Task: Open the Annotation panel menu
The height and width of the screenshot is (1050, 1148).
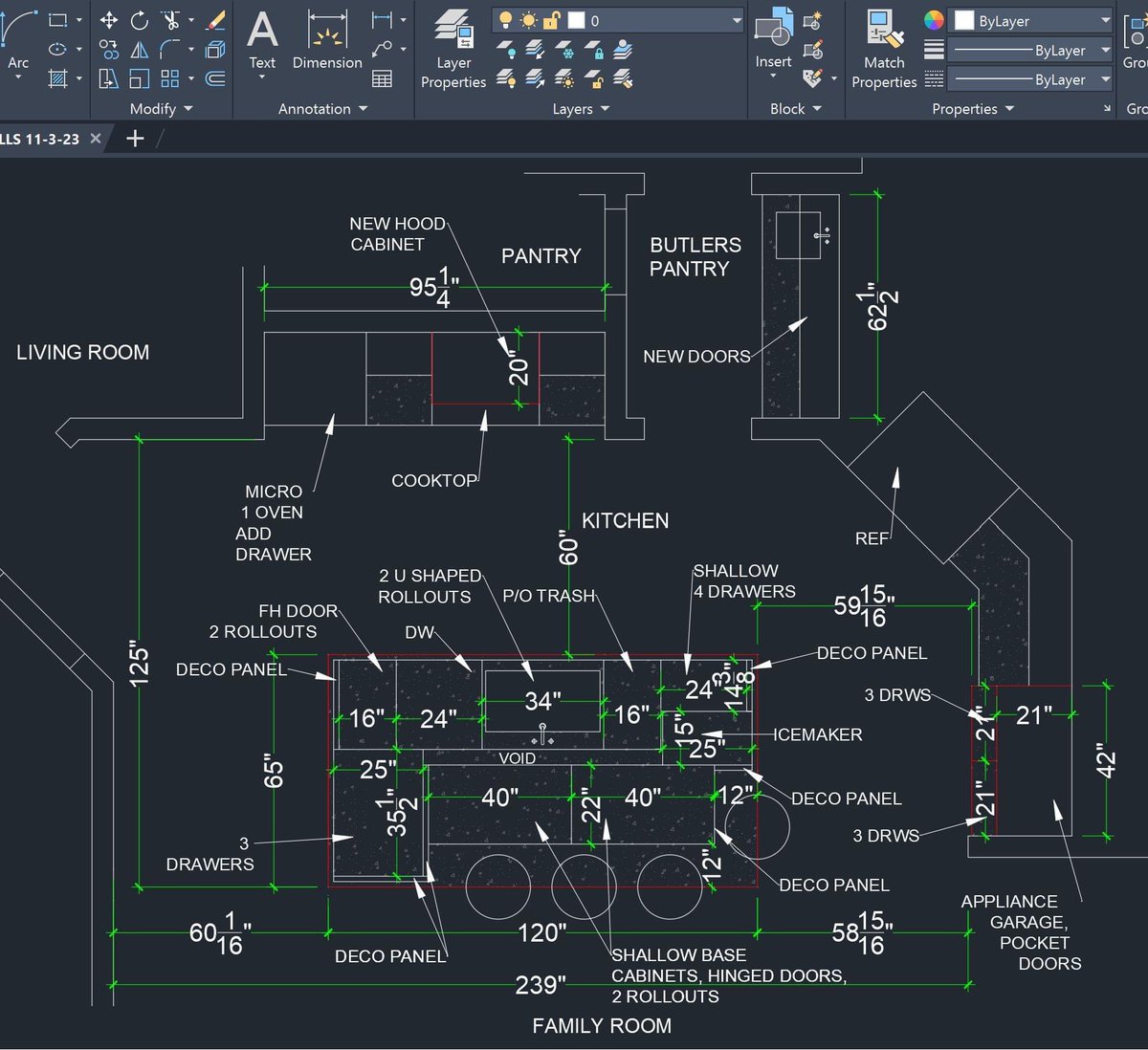Action: tap(362, 109)
